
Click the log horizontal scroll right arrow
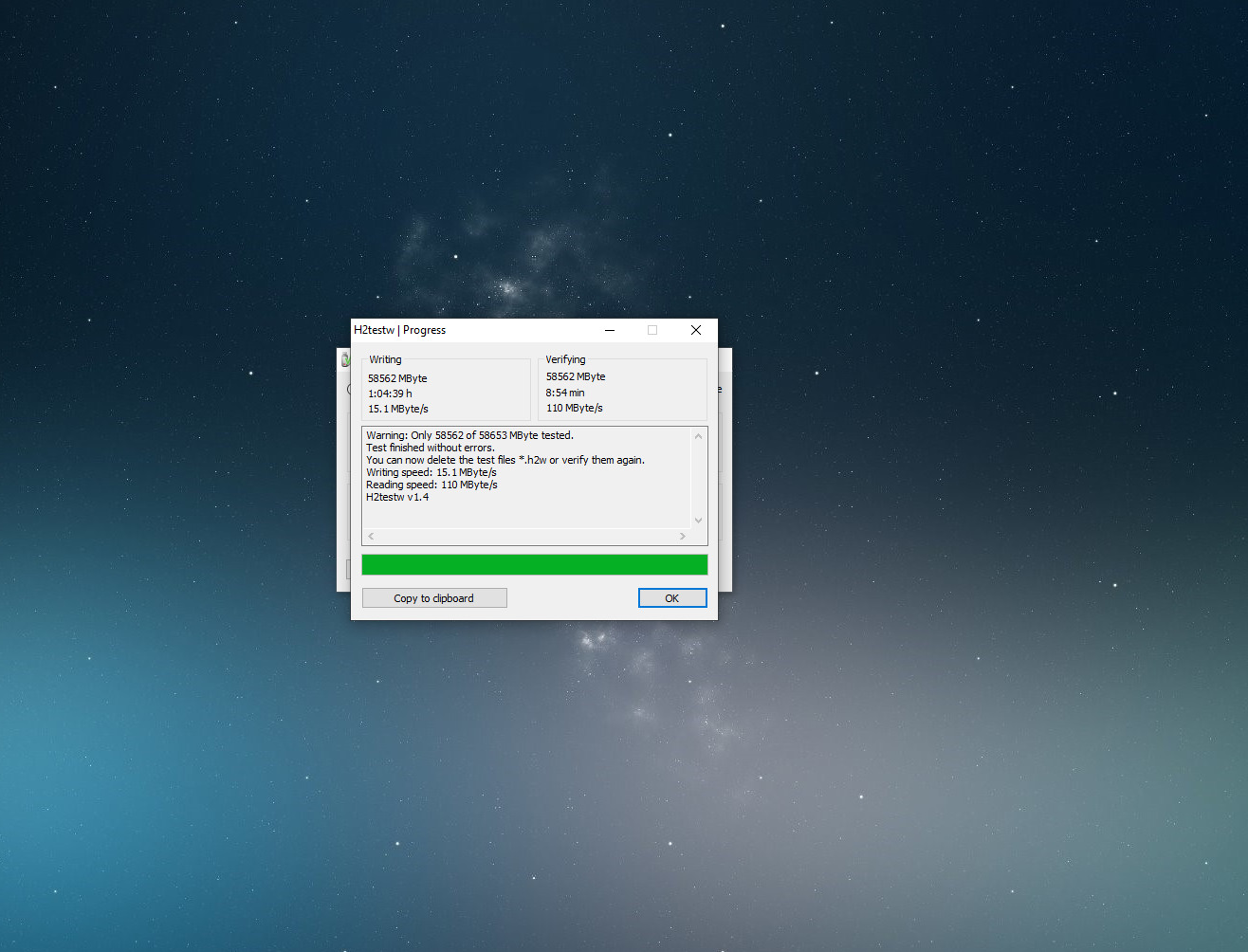point(683,537)
